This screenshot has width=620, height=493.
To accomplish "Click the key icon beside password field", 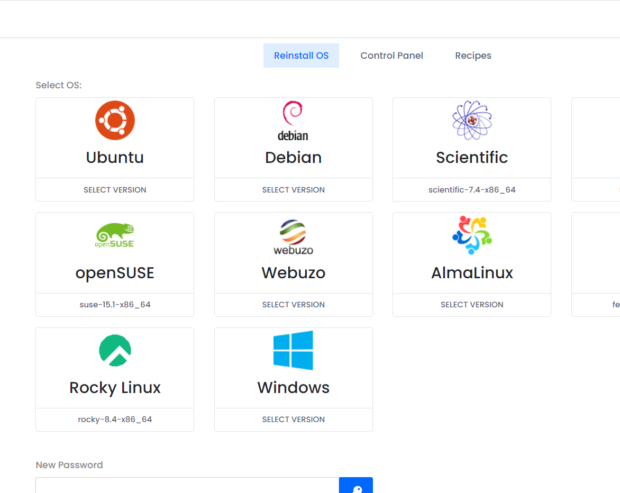I will tap(356, 486).
